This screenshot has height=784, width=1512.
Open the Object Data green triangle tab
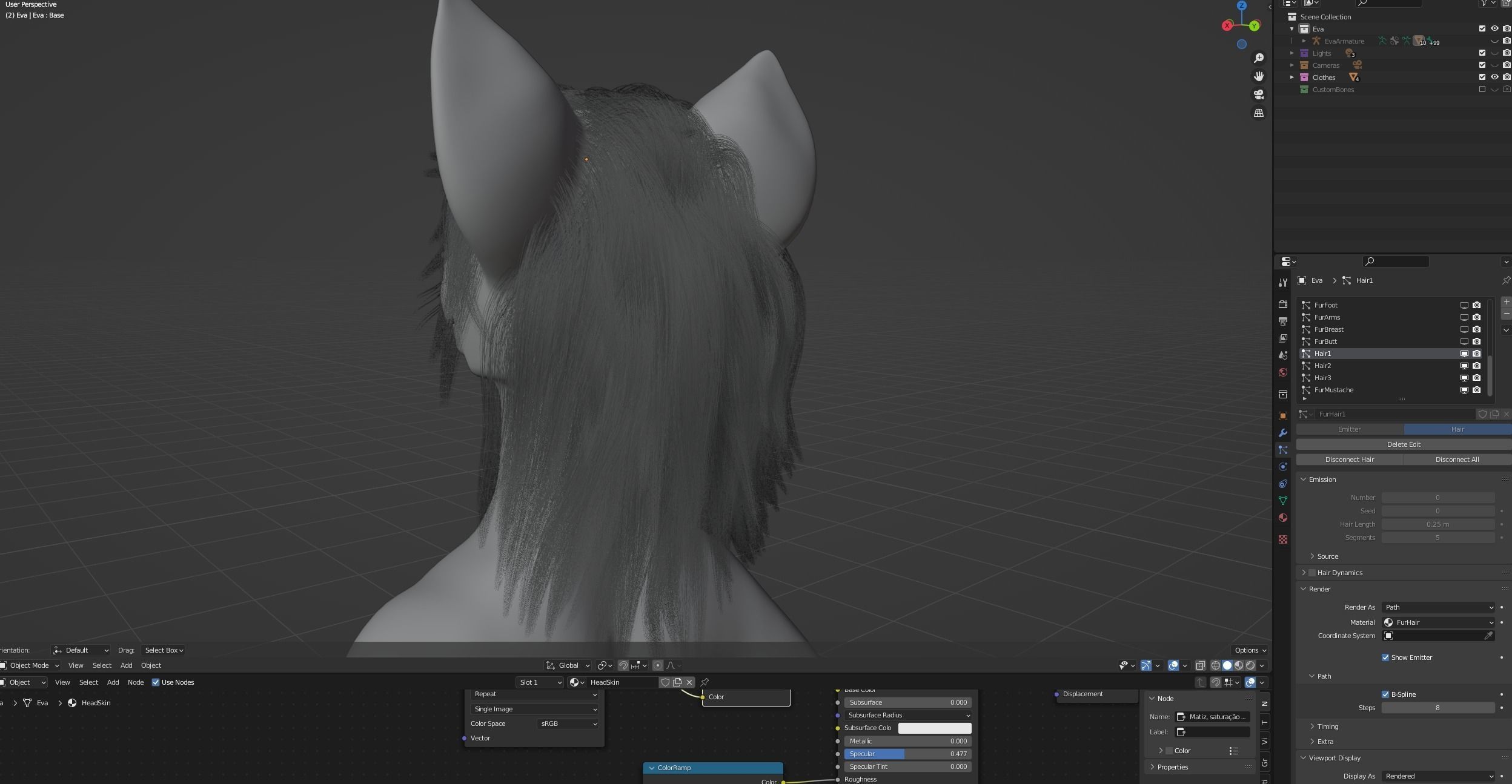click(x=1282, y=501)
